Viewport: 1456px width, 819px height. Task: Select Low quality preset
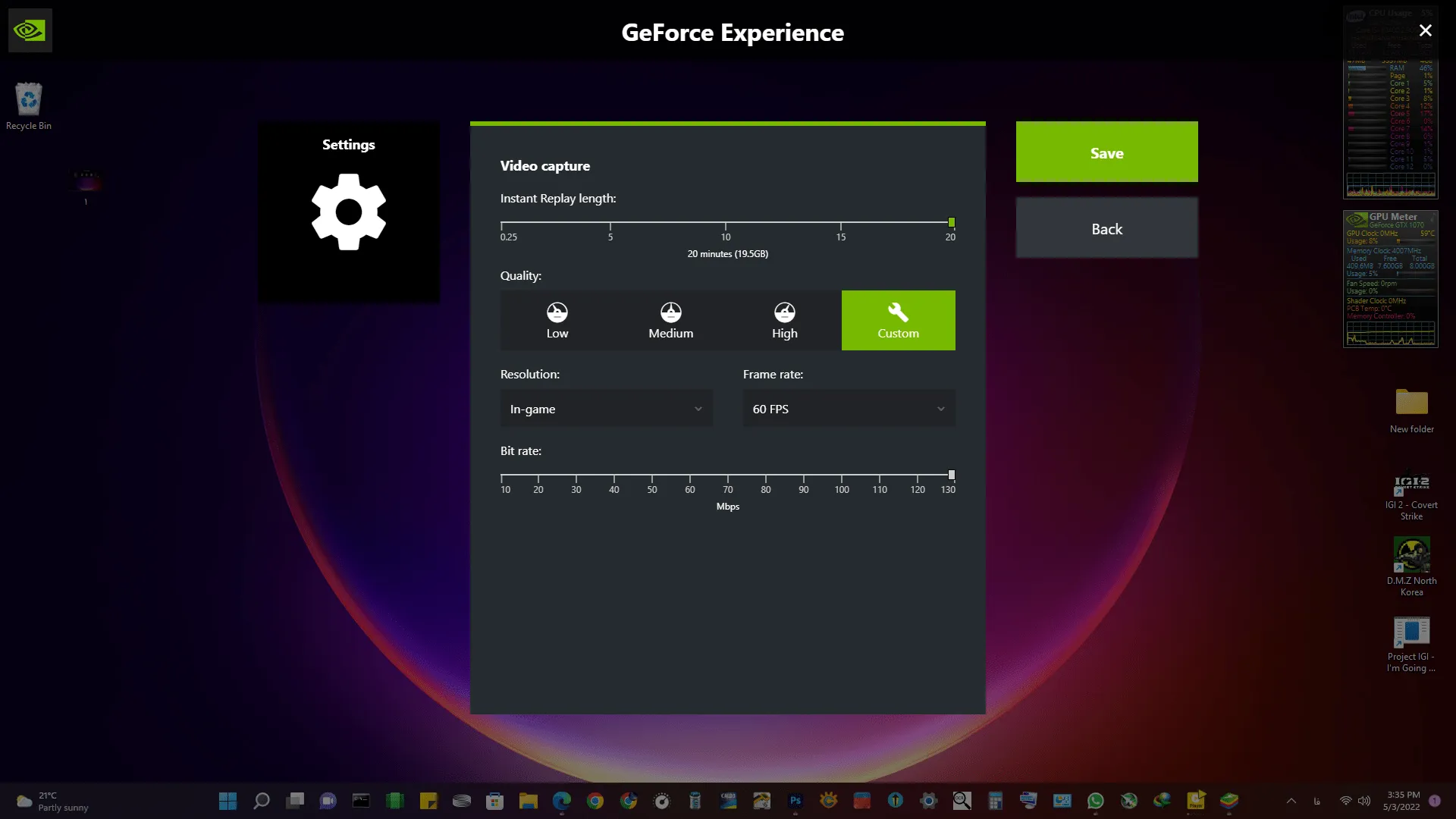[557, 320]
